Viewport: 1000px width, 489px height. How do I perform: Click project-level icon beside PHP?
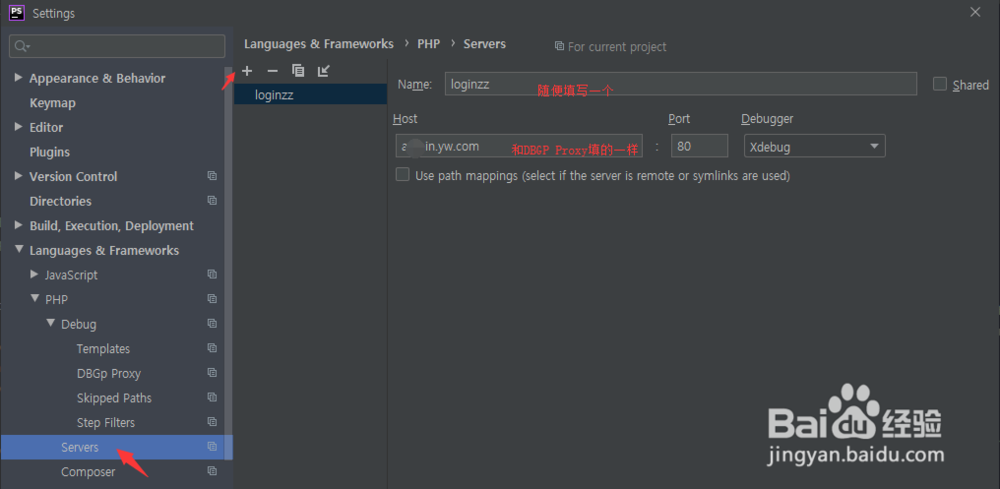click(x=212, y=298)
